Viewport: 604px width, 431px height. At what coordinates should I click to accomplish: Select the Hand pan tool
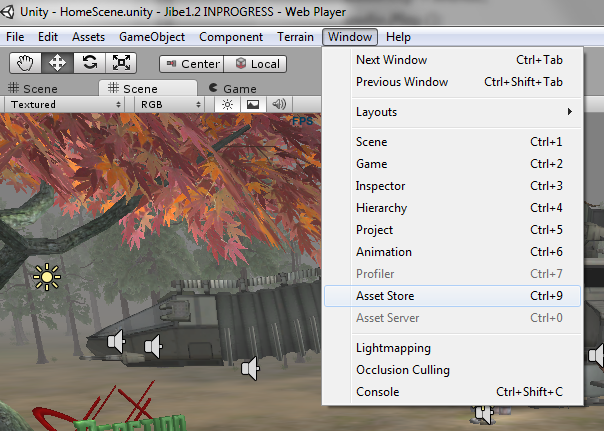coord(26,63)
